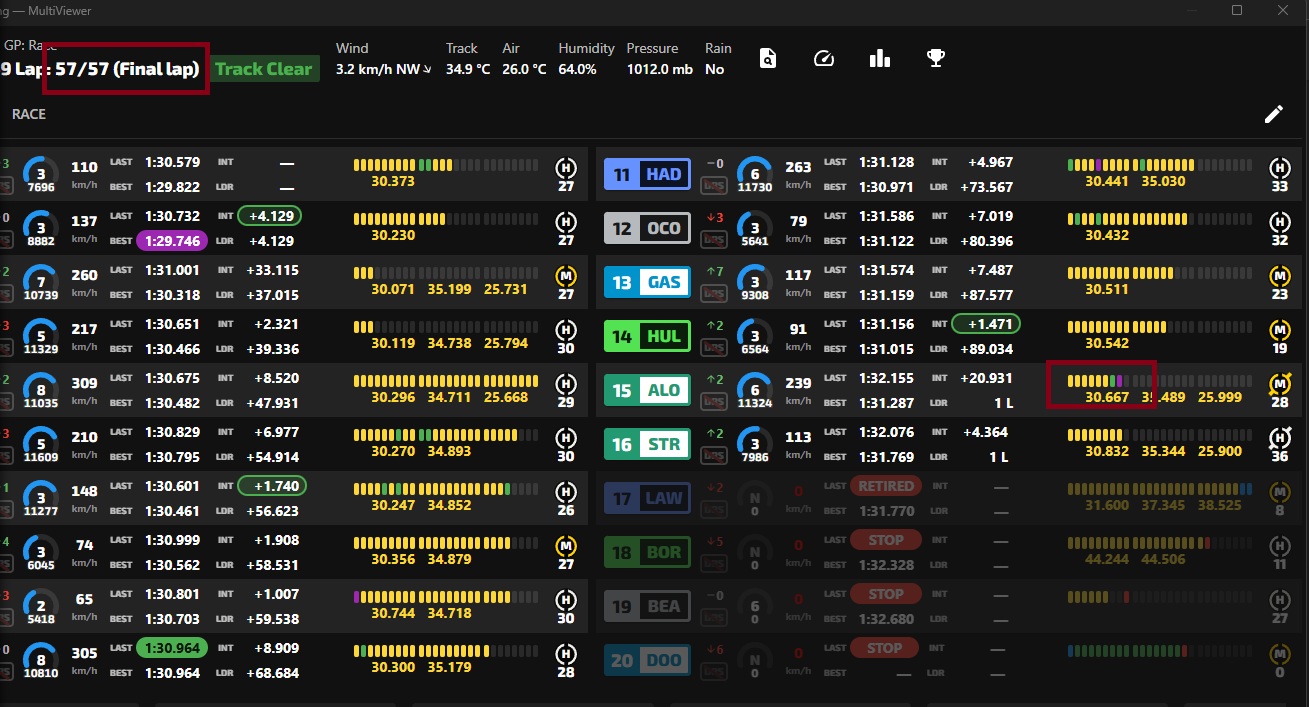Select the 11 HAD driver tag
This screenshot has width=1309, height=707.
[647, 174]
